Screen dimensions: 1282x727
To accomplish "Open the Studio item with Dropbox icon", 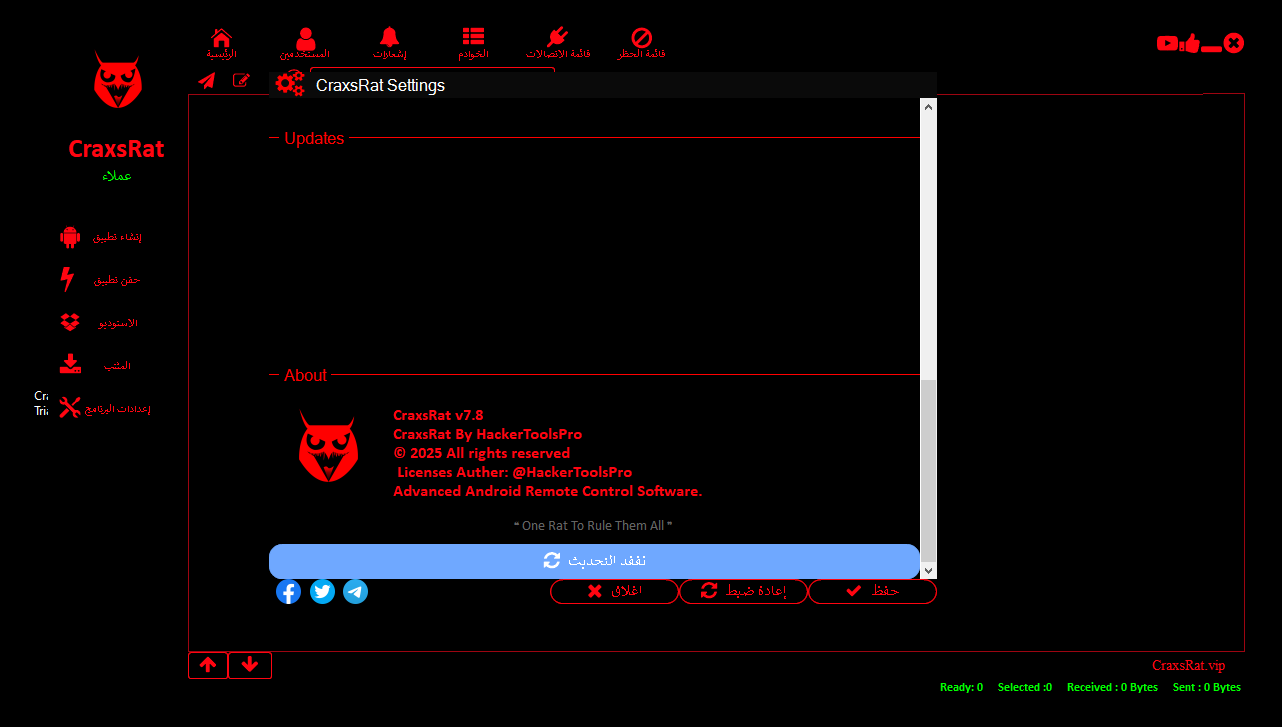I will 70,323.
